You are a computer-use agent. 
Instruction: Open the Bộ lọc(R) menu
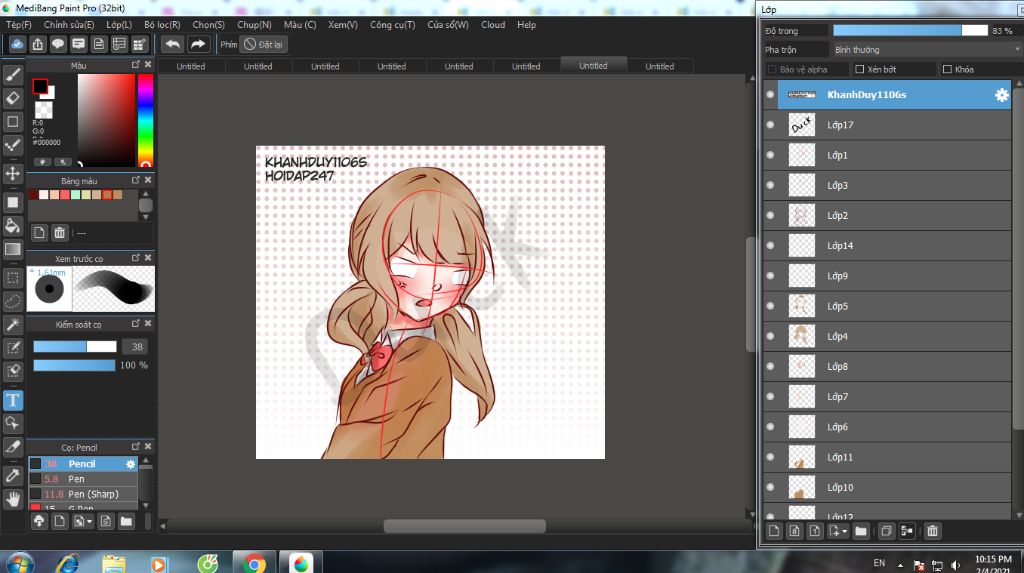click(162, 25)
